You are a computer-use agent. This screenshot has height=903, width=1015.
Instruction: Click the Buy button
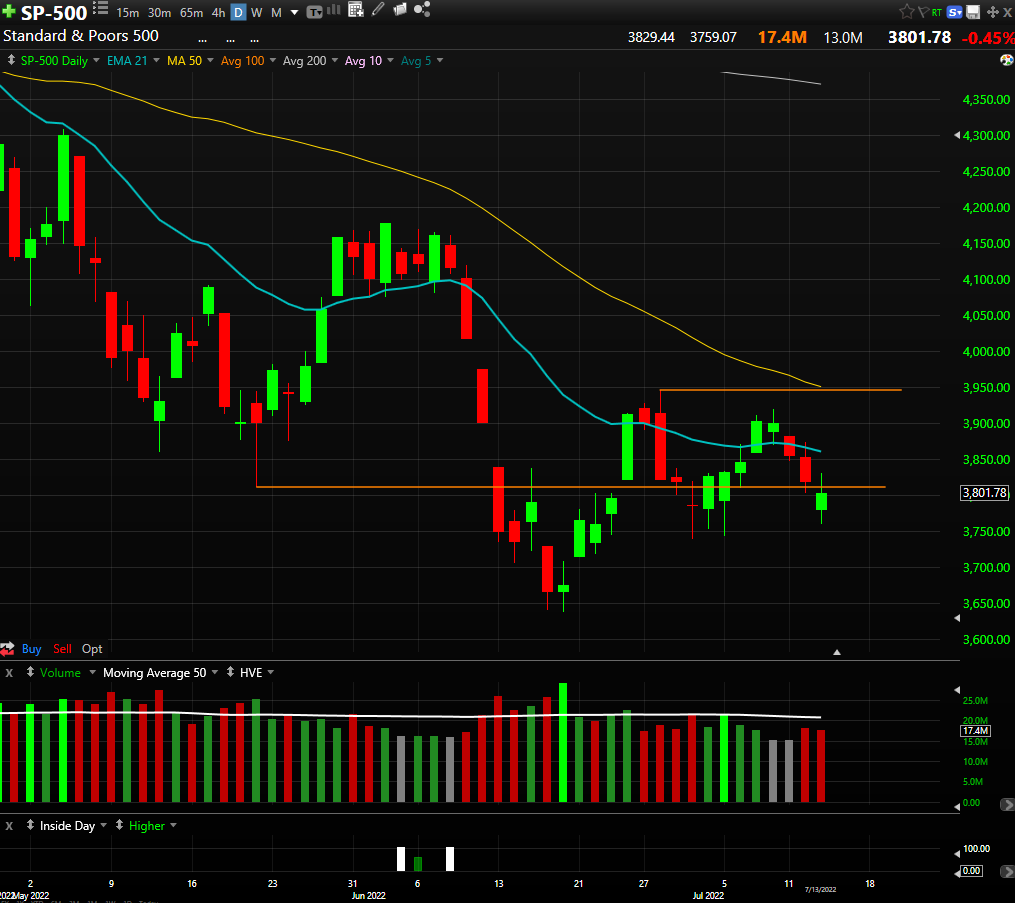tap(31, 649)
